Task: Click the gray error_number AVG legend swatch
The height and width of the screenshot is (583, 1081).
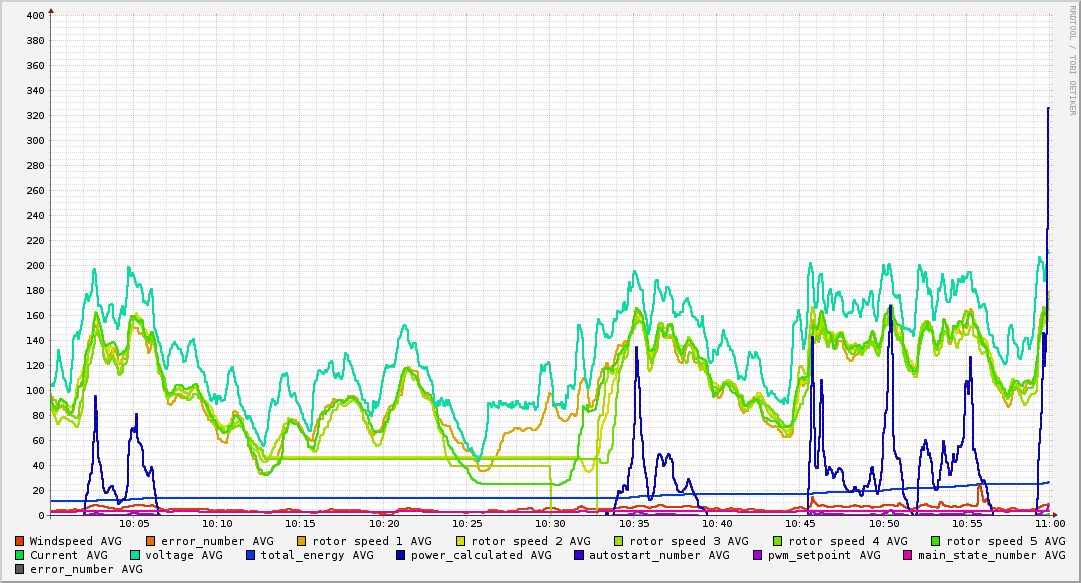Action: [x=20, y=569]
